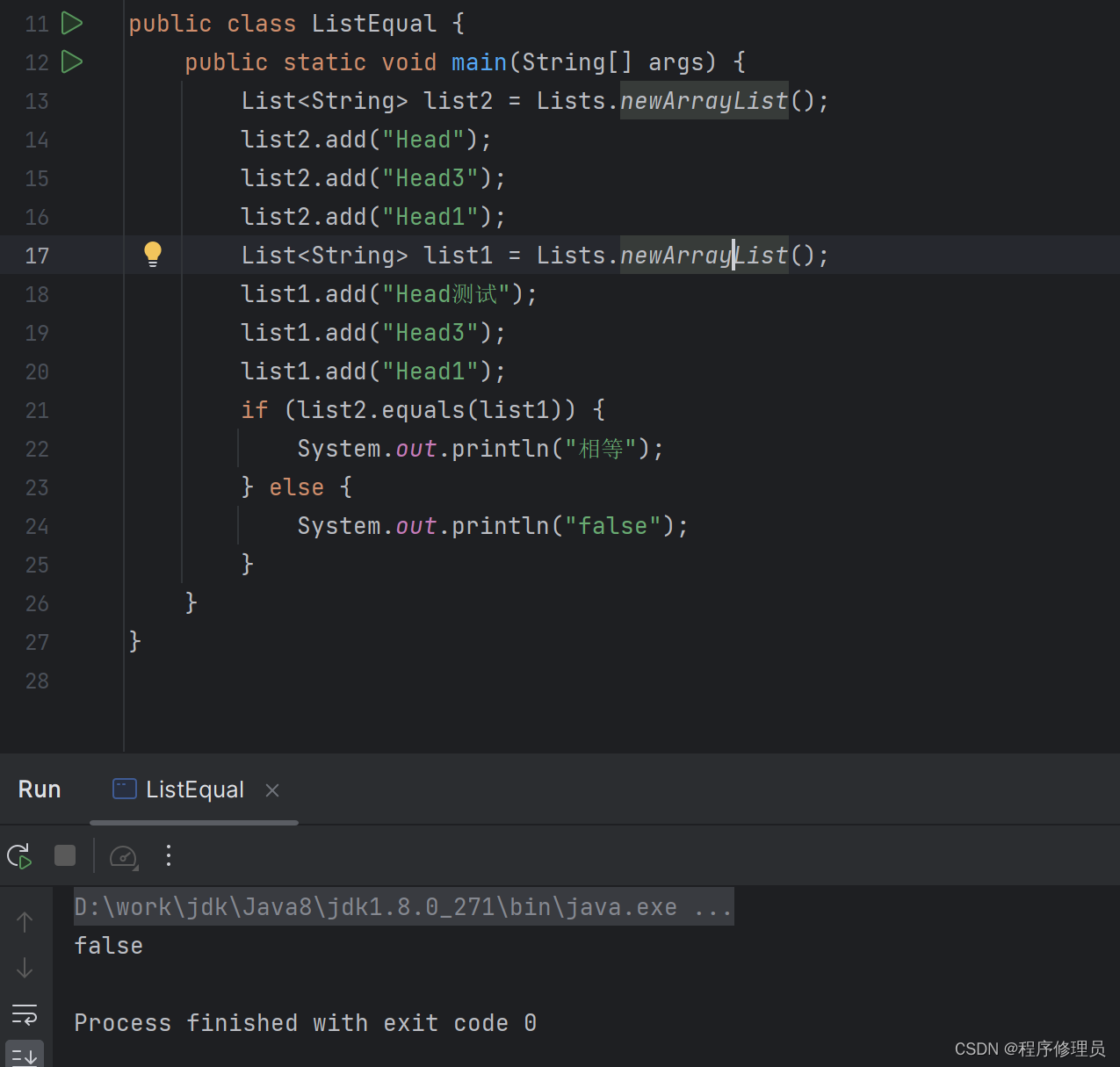Toggle scroll to end of console
The width and height of the screenshot is (1120, 1067).
pos(25,1055)
